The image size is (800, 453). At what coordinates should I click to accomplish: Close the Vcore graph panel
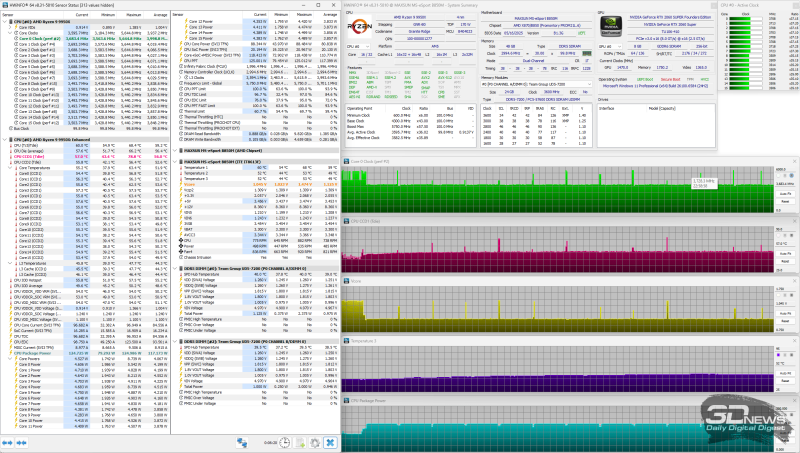point(794,281)
